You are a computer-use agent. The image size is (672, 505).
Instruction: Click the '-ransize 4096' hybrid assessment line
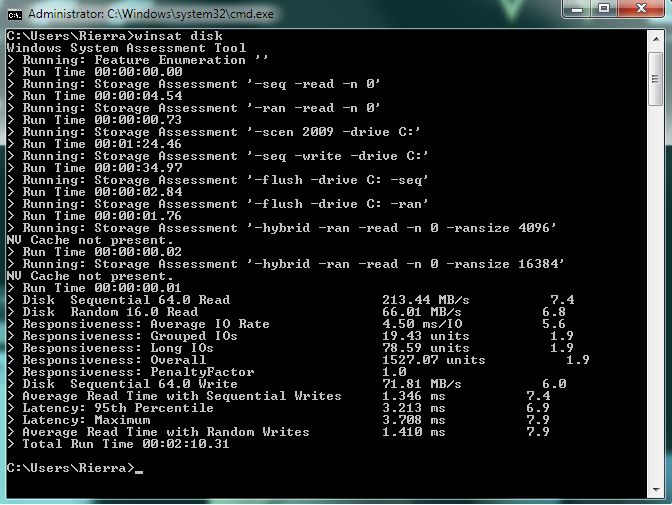(282, 228)
